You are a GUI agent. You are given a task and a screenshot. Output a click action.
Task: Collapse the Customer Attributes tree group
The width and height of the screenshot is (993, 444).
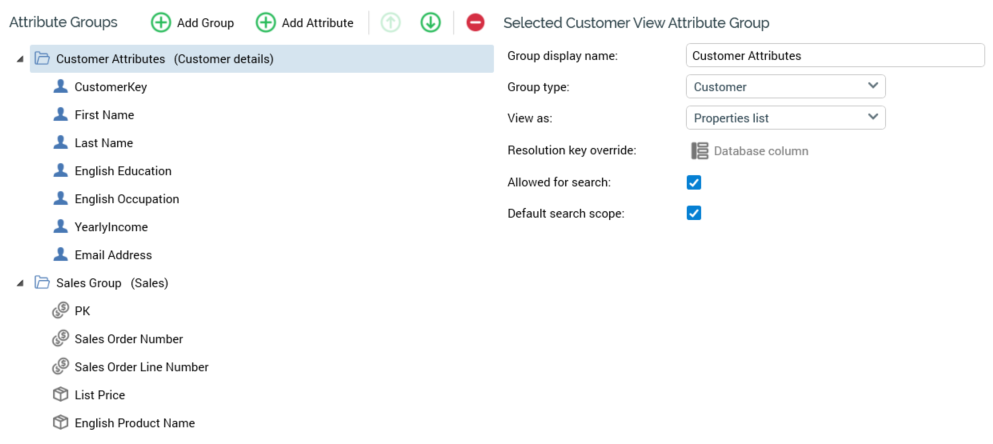point(21,60)
